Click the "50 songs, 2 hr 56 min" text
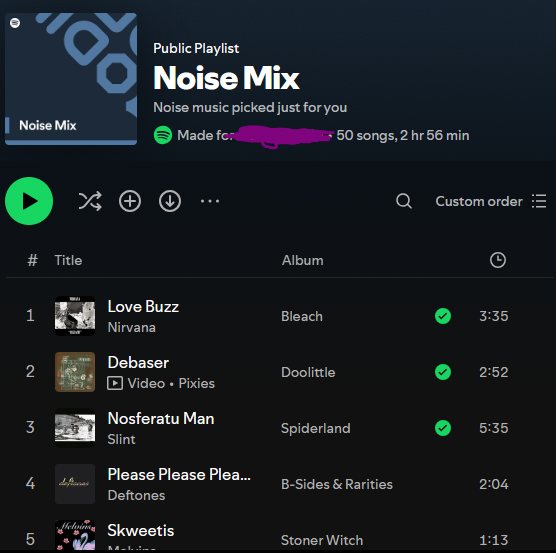Viewport: 556px width, 553px height. (x=403, y=135)
